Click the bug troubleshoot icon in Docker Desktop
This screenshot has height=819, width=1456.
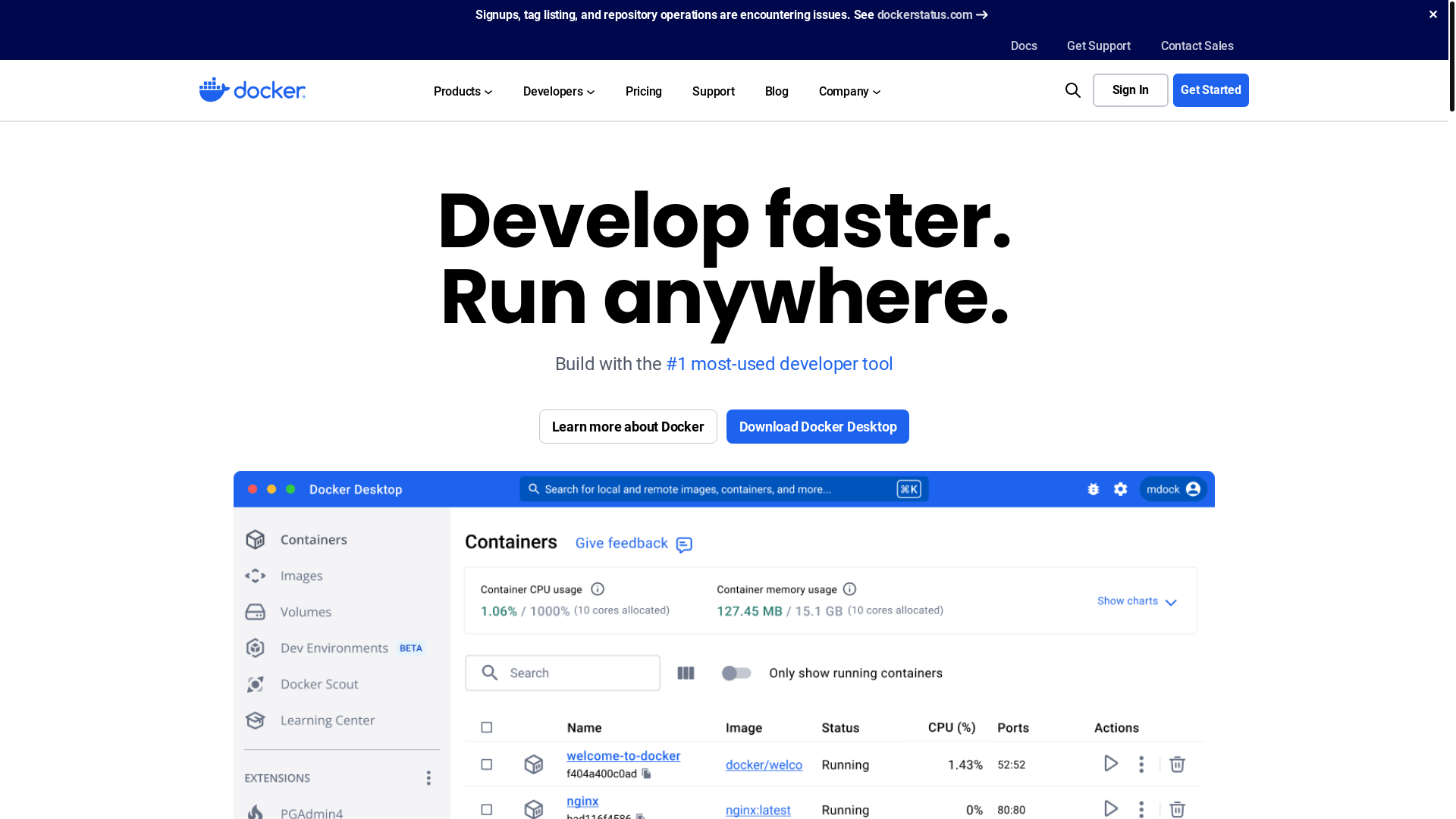(1093, 489)
